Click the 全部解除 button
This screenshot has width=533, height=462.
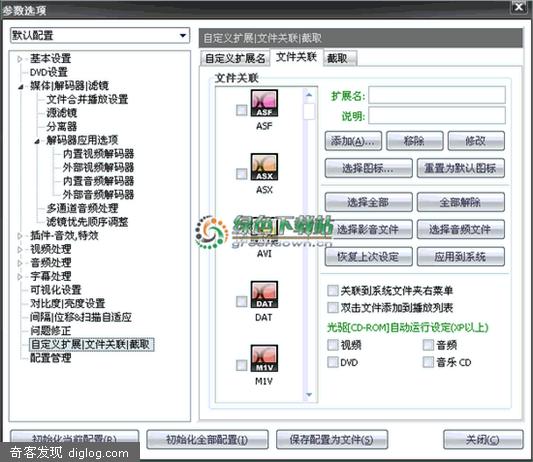[461, 202]
